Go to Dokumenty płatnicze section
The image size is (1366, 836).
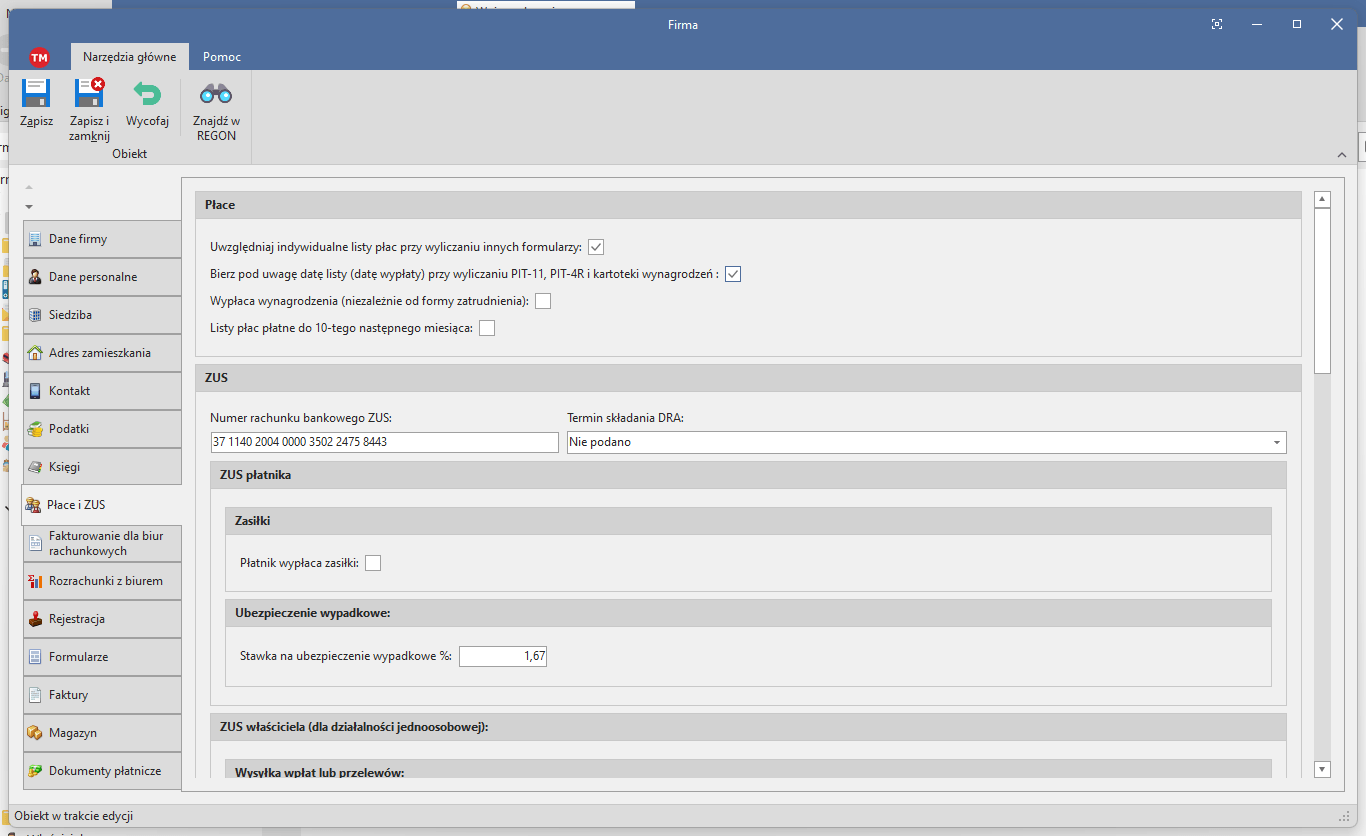pyautogui.click(x=102, y=771)
